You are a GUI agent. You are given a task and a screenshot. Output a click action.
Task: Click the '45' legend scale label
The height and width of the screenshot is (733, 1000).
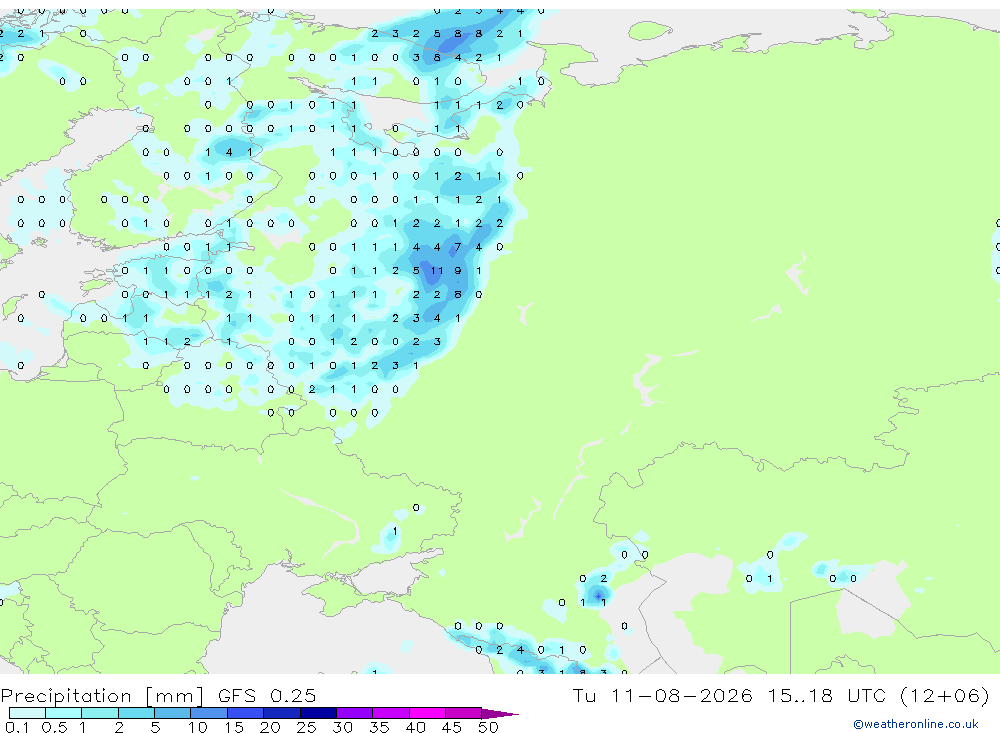click(452, 727)
